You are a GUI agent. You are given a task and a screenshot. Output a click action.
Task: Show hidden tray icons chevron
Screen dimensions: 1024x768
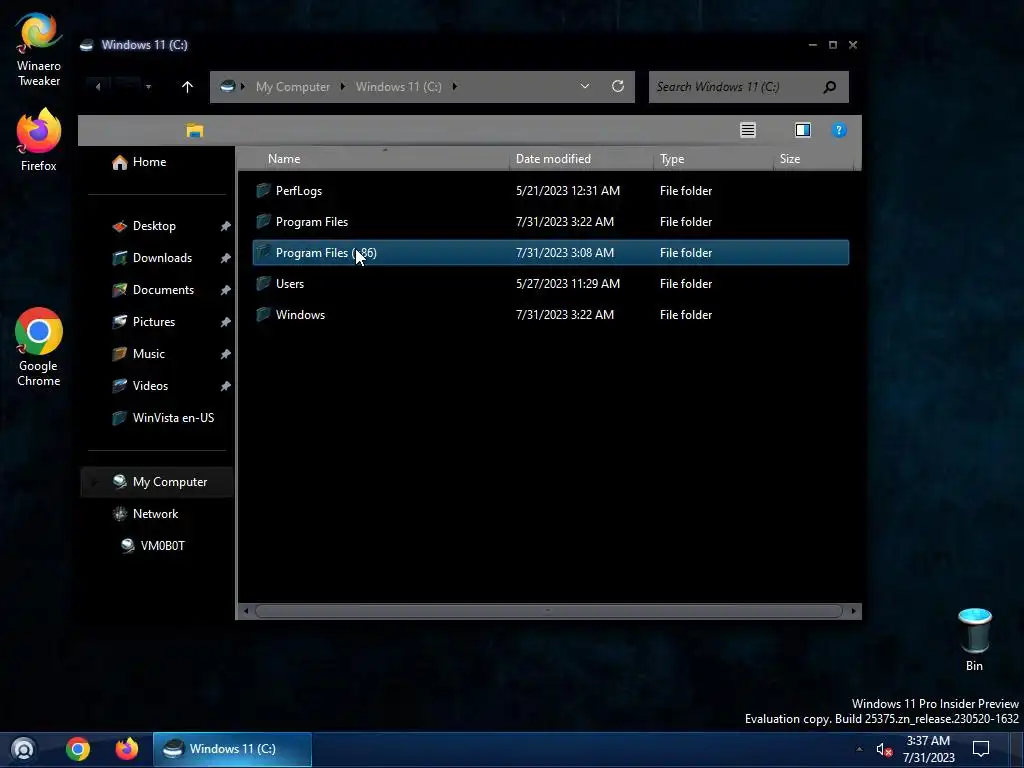(859, 749)
